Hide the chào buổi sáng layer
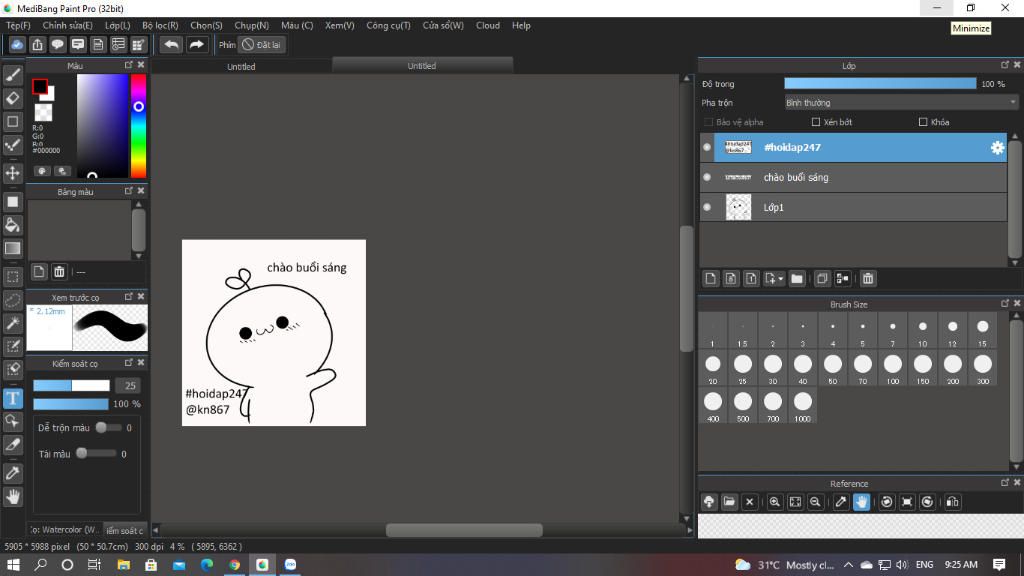Screen dimensions: 1024x576 coord(707,177)
